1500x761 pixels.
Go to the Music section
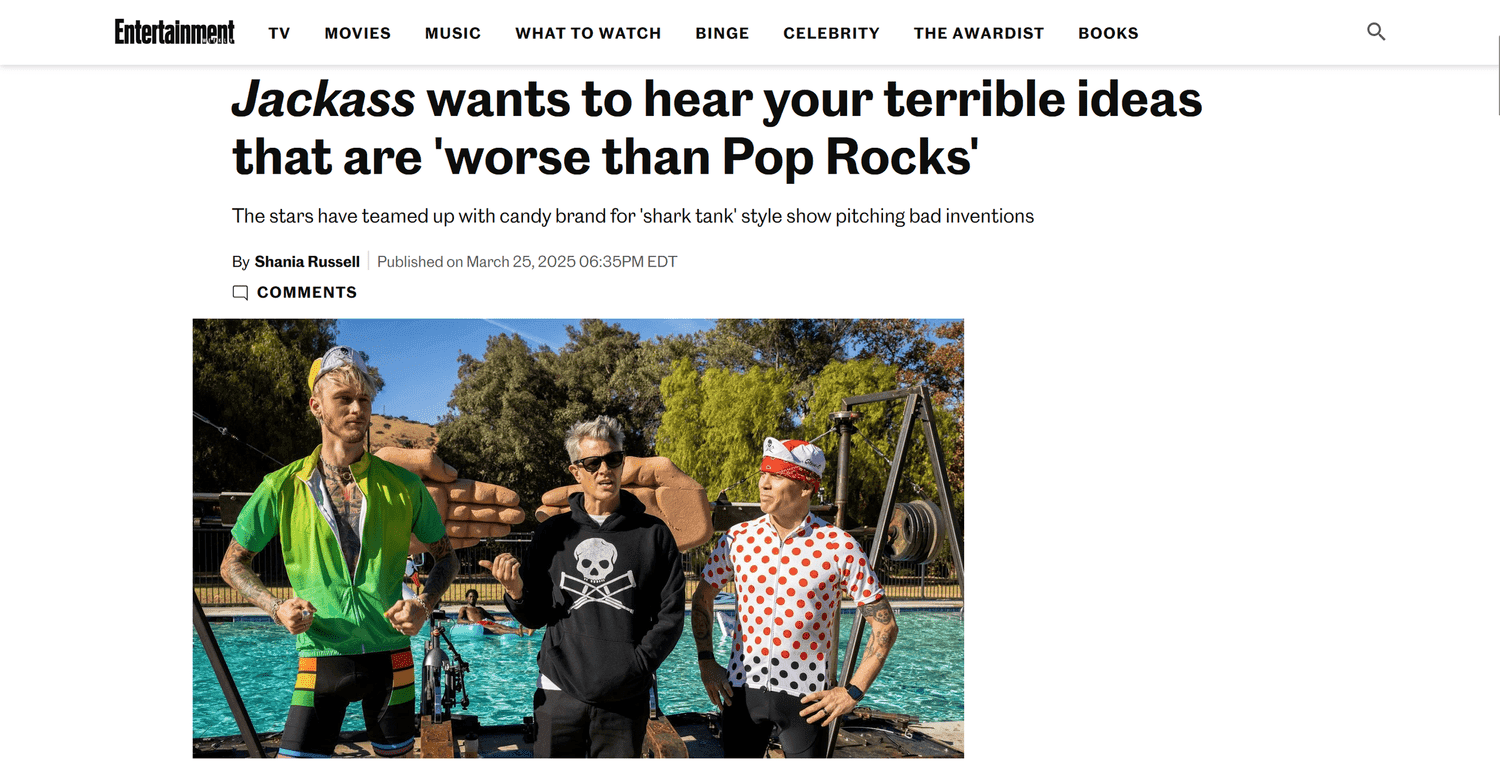(x=453, y=33)
